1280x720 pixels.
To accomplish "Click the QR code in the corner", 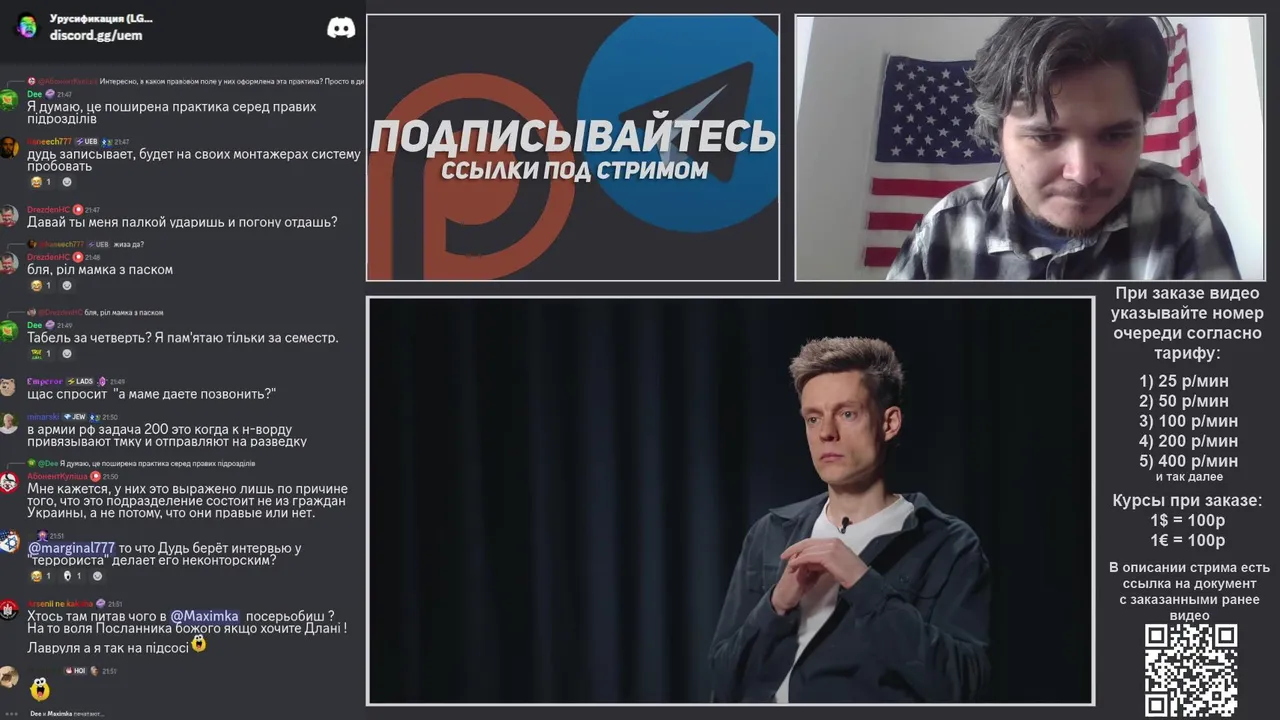I will click(x=1190, y=670).
